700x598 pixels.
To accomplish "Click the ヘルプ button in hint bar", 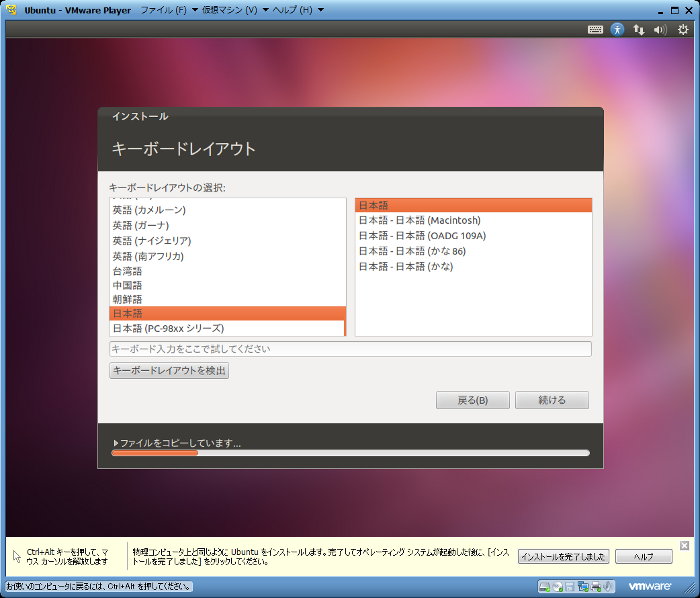I will 644,556.
